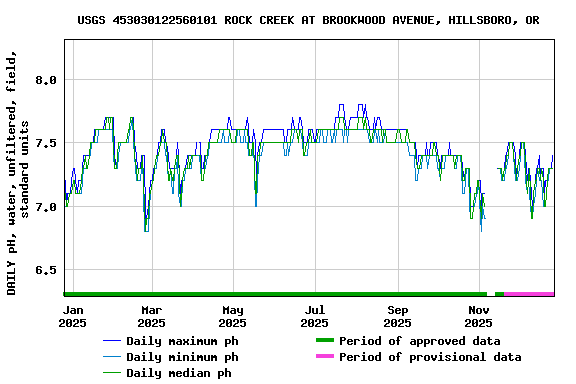
Task: Click the Mar 2025 x-axis label
Action: coord(152,317)
